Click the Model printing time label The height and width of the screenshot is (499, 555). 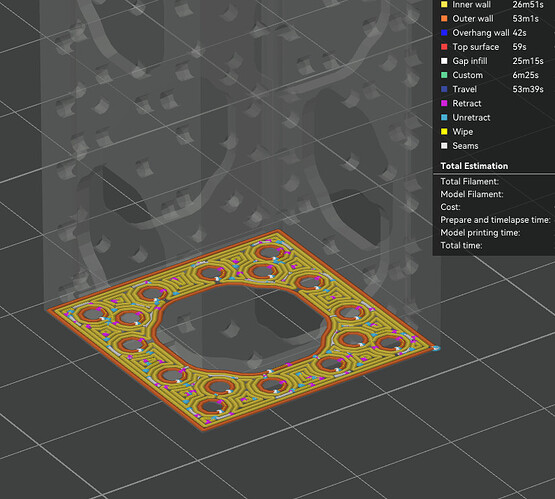[480, 233]
